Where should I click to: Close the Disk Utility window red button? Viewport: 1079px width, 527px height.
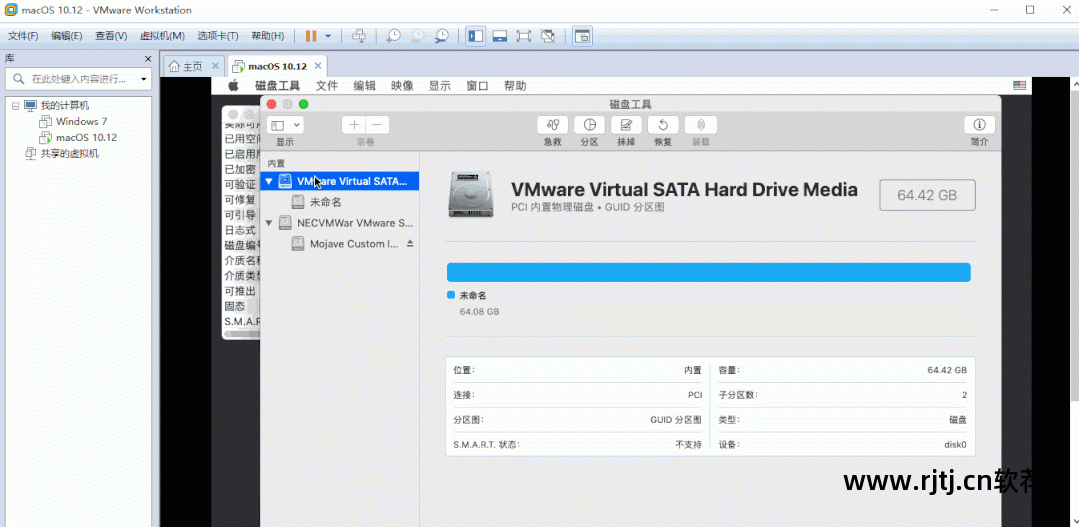[x=271, y=104]
